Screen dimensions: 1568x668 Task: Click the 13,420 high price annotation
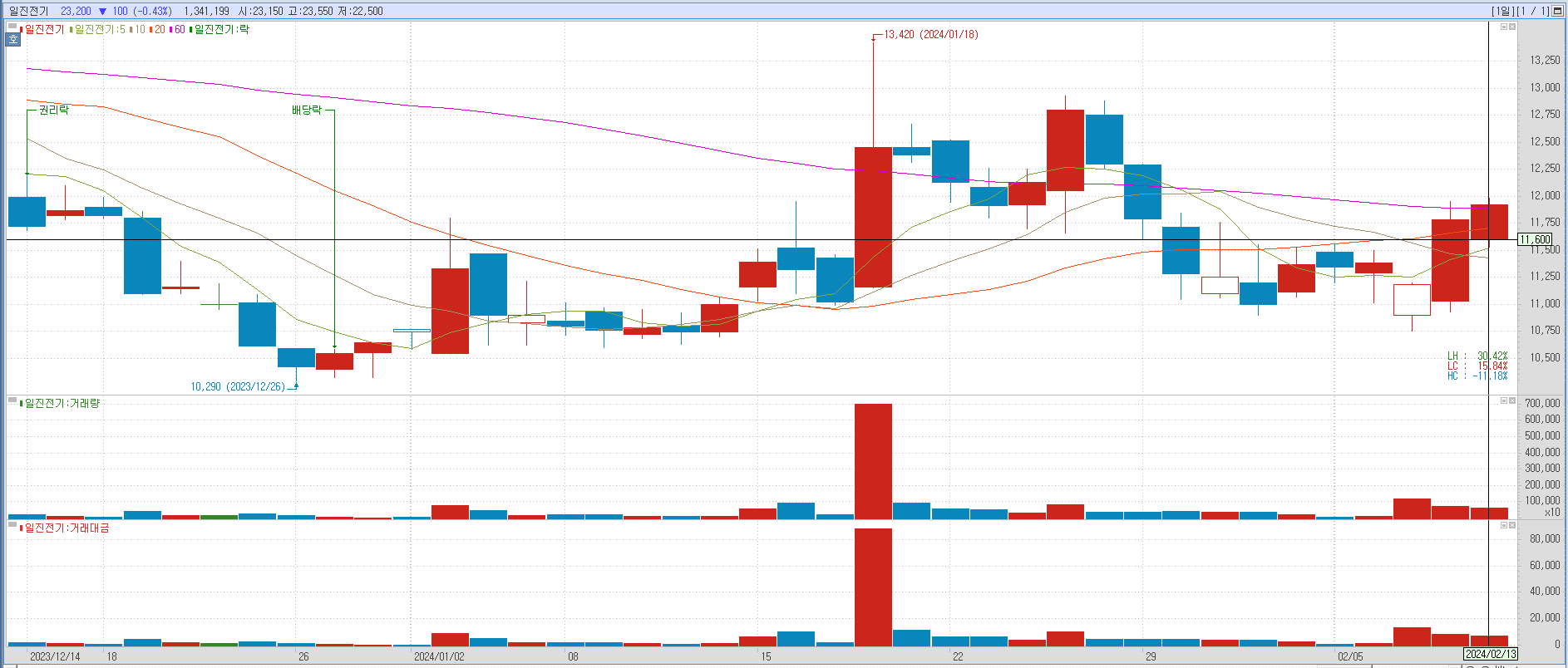(x=930, y=35)
